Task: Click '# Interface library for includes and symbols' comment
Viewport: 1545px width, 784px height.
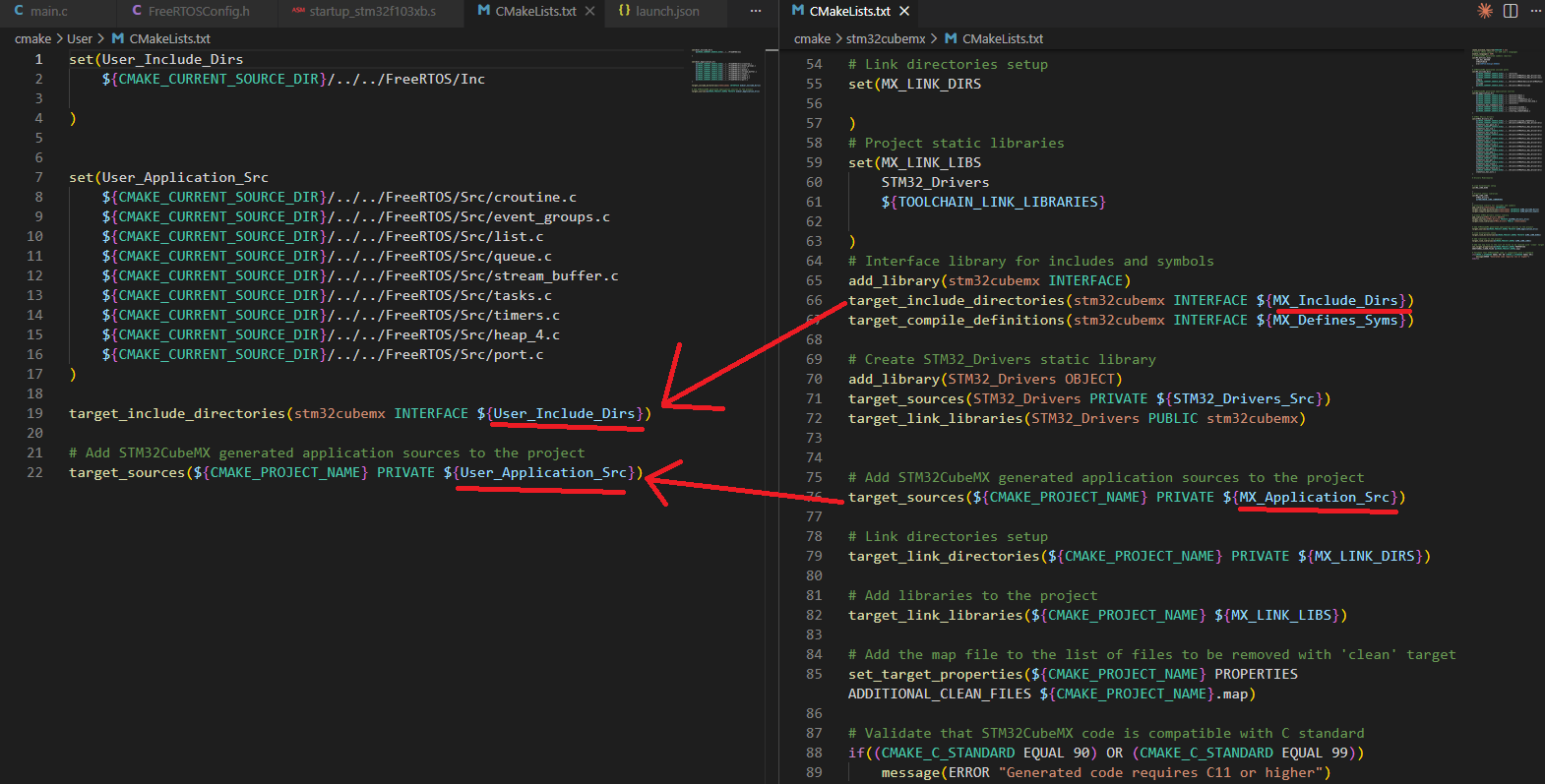Action: [x=1031, y=261]
